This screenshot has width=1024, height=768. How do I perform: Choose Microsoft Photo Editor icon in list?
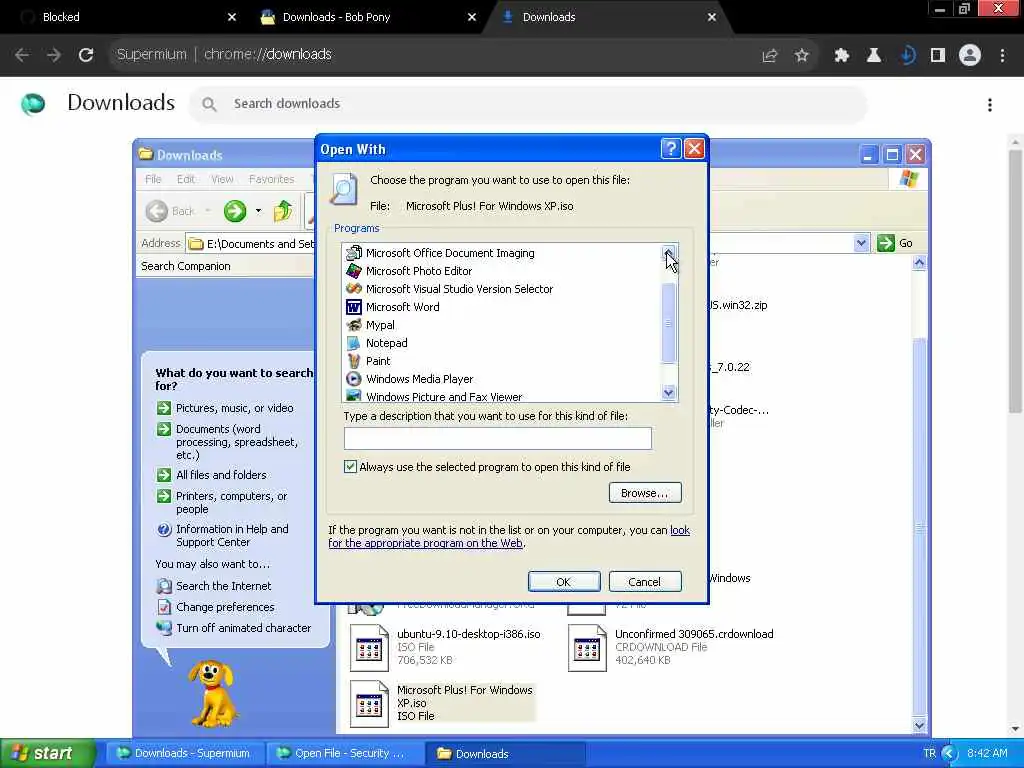[x=353, y=270]
